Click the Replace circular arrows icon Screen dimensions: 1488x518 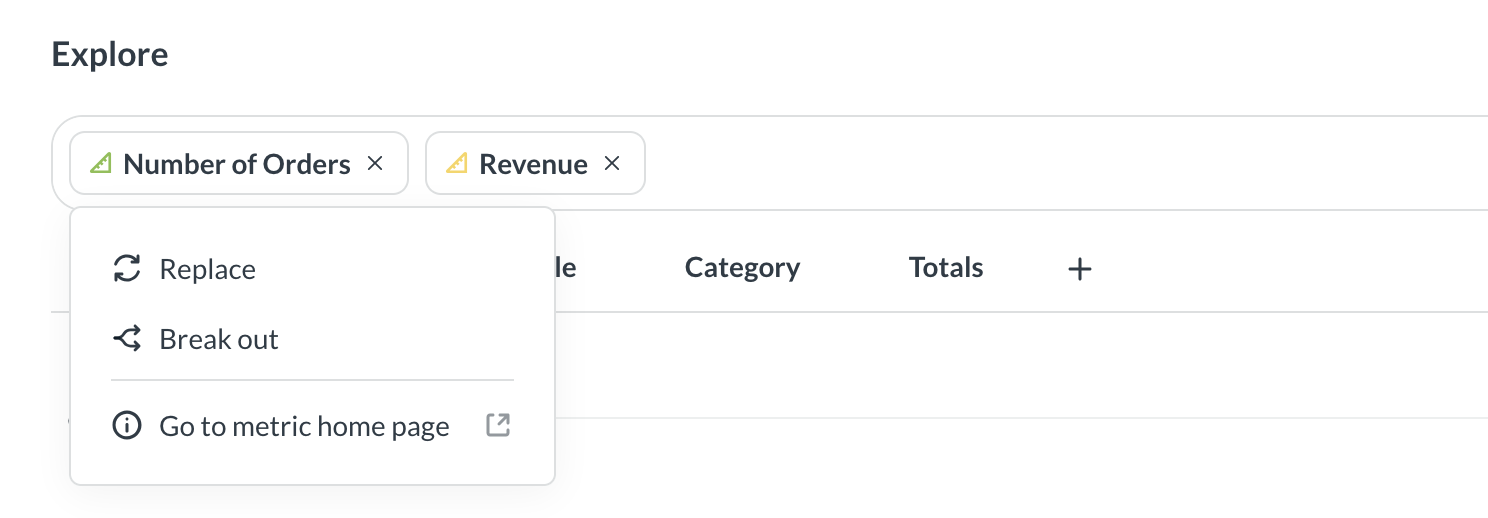point(127,269)
